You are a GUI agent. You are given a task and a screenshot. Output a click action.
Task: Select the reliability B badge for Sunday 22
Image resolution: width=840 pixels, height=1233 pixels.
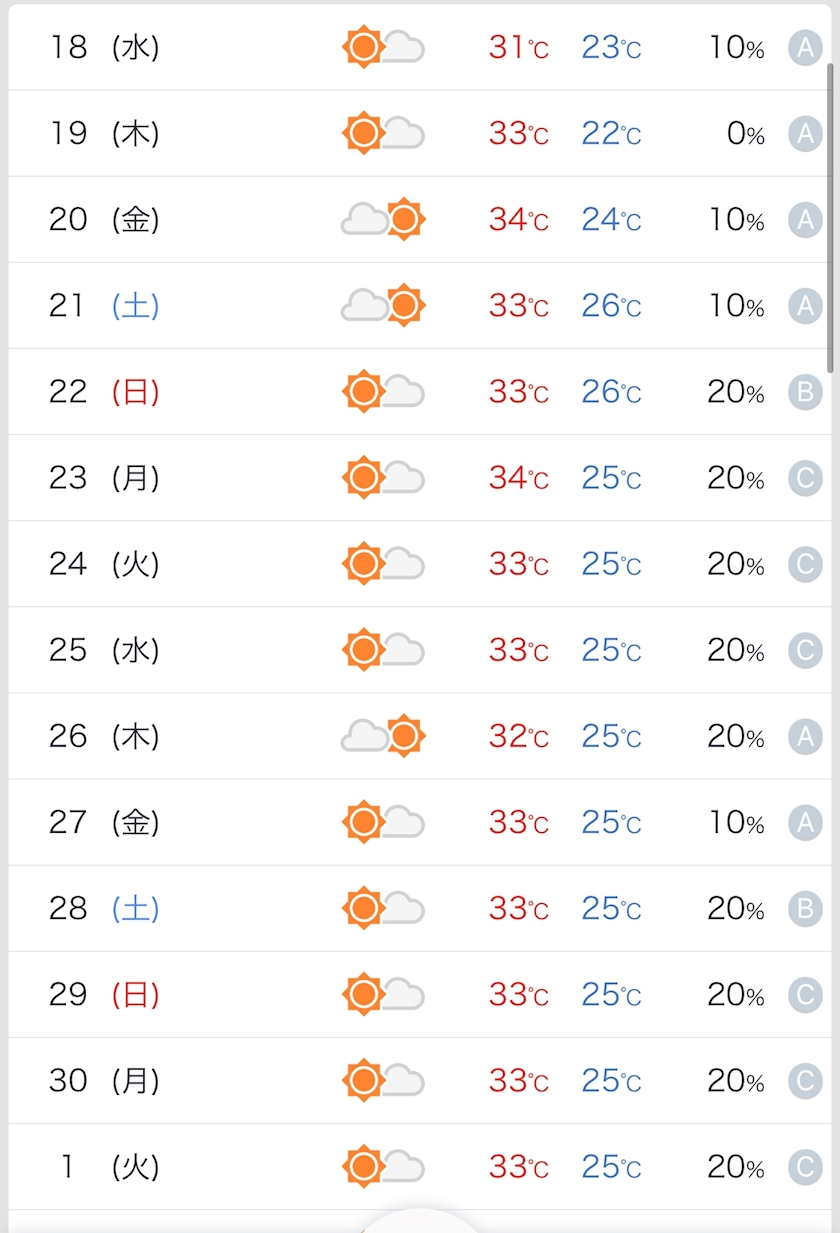tap(805, 392)
